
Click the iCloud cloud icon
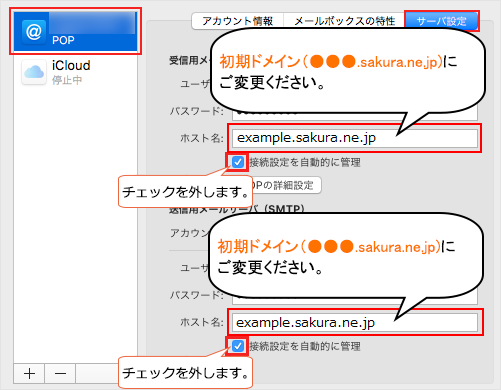point(34,72)
